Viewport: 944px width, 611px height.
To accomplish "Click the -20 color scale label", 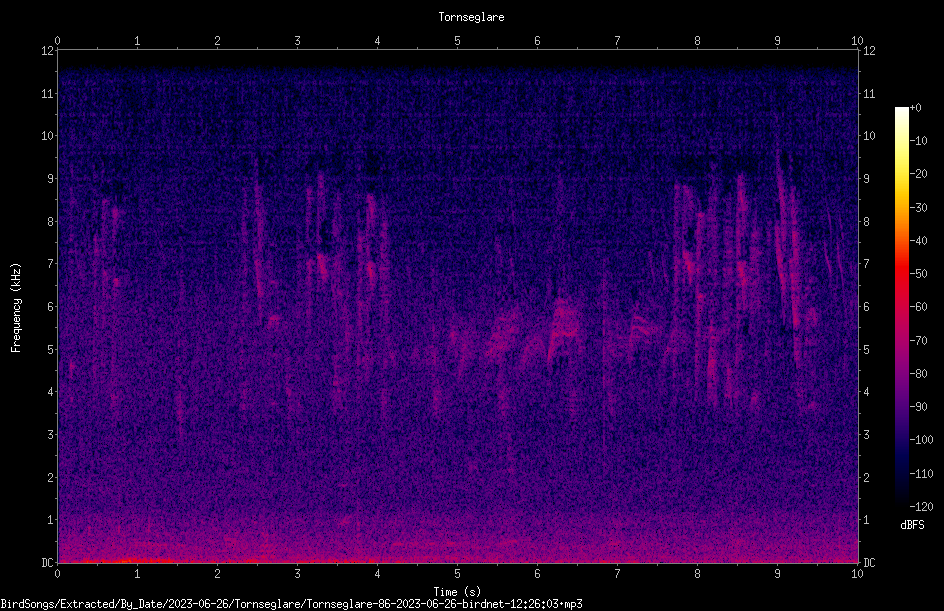I will (919, 174).
